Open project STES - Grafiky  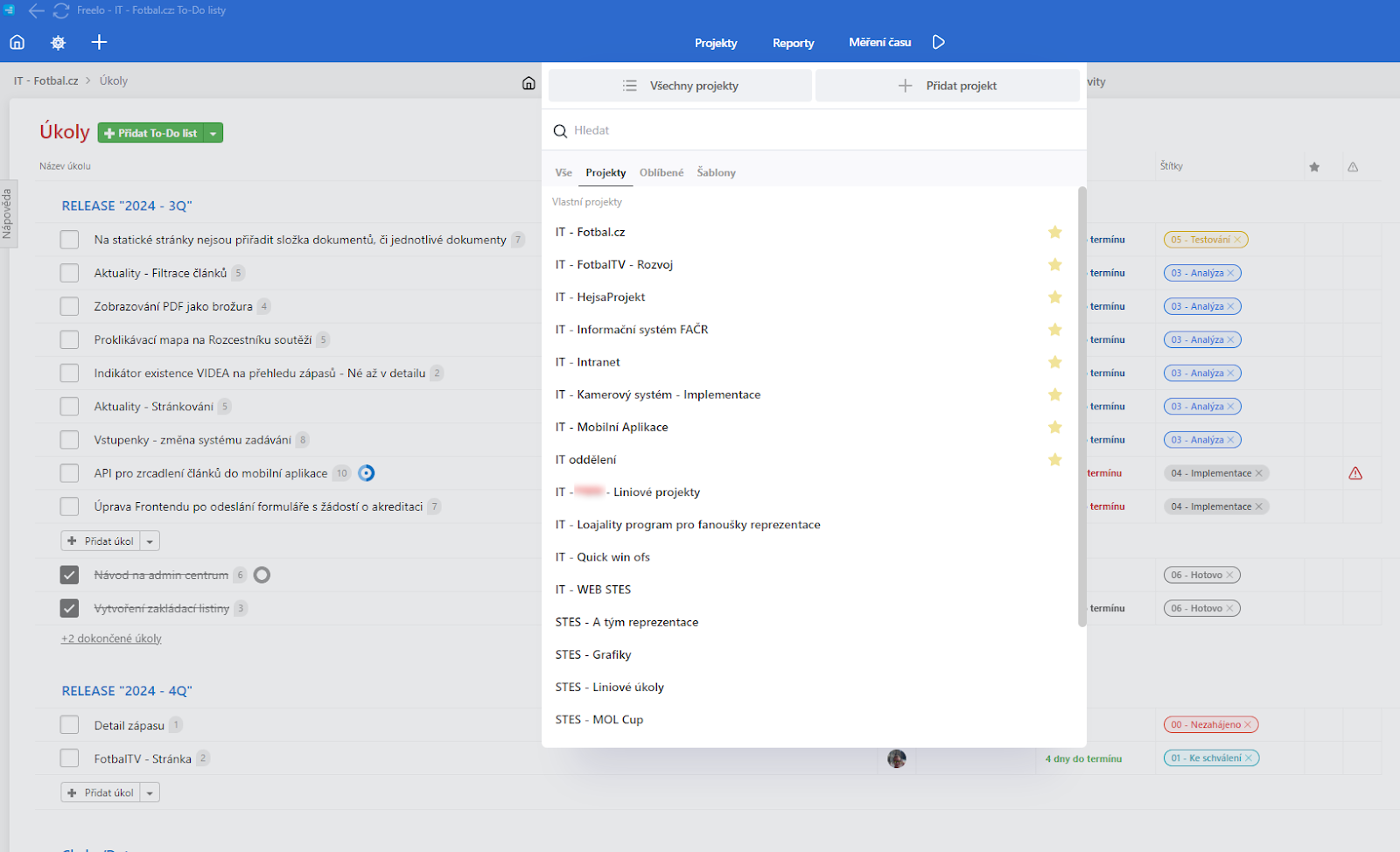pyautogui.click(x=593, y=655)
